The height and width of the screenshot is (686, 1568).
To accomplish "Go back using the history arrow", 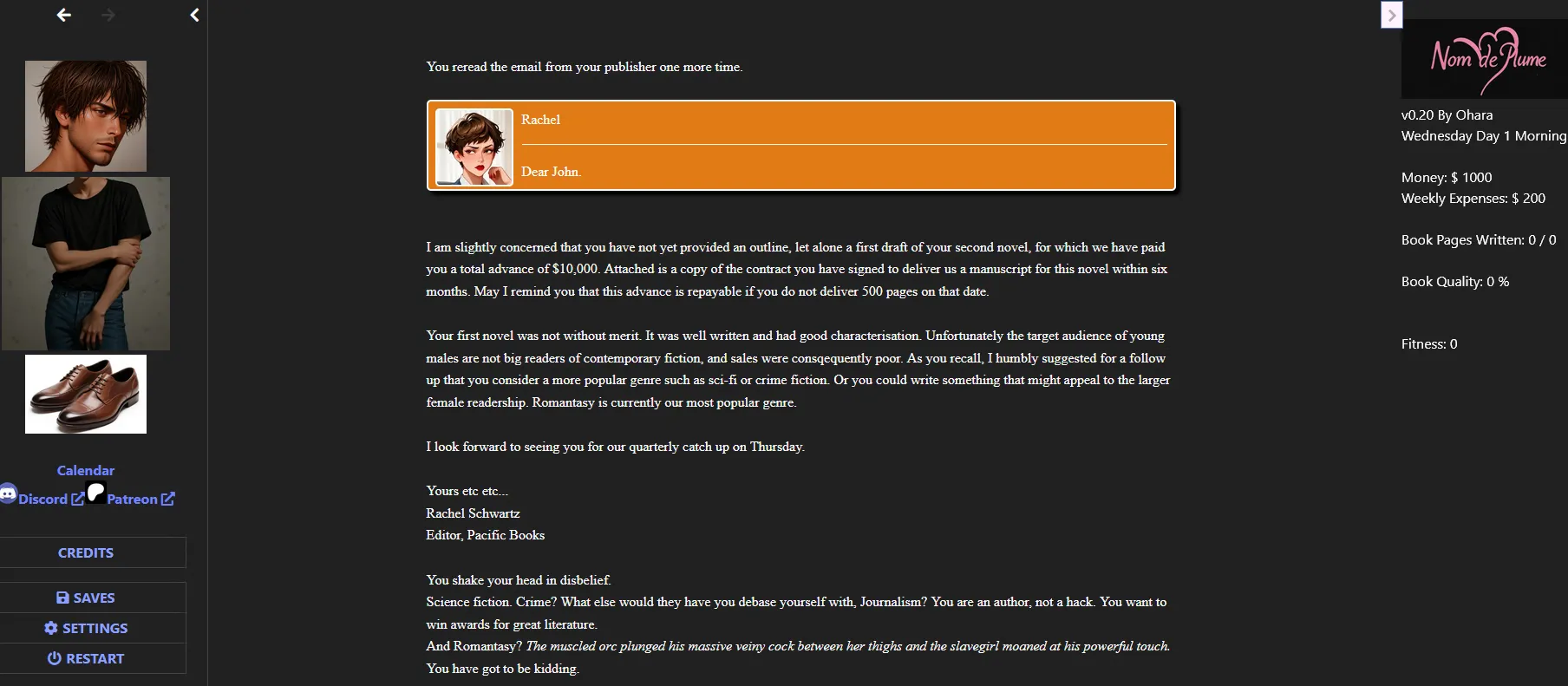I will [63, 15].
